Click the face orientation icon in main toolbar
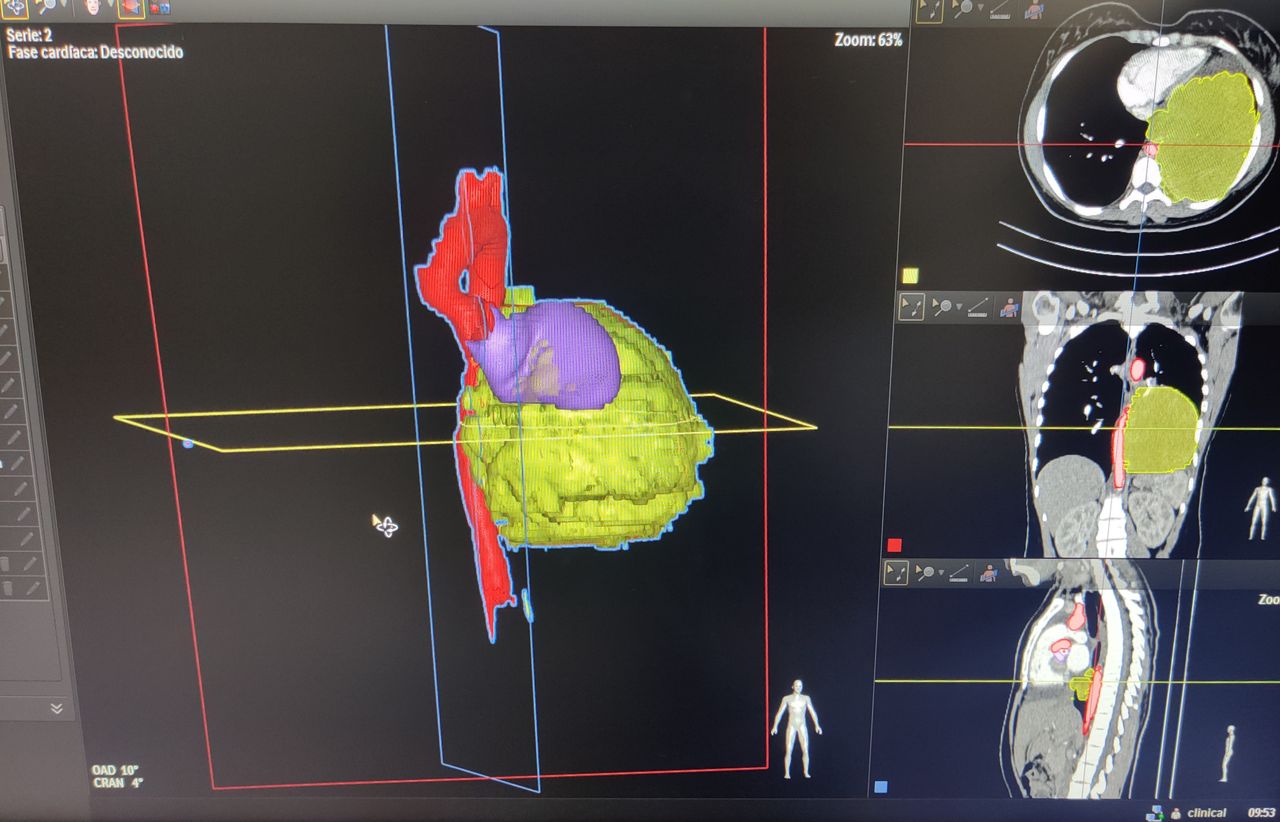Viewport: 1280px width, 822px height. coord(93,8)
